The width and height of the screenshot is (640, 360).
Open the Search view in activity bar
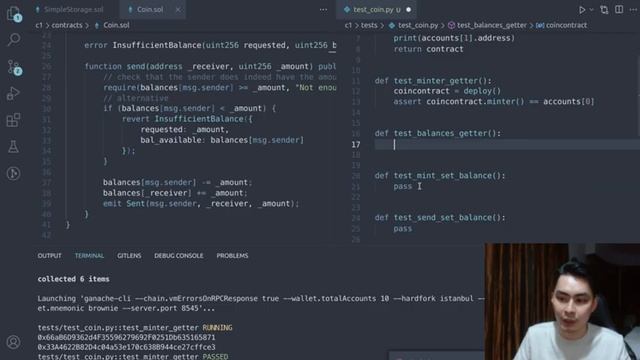(13, 40)
